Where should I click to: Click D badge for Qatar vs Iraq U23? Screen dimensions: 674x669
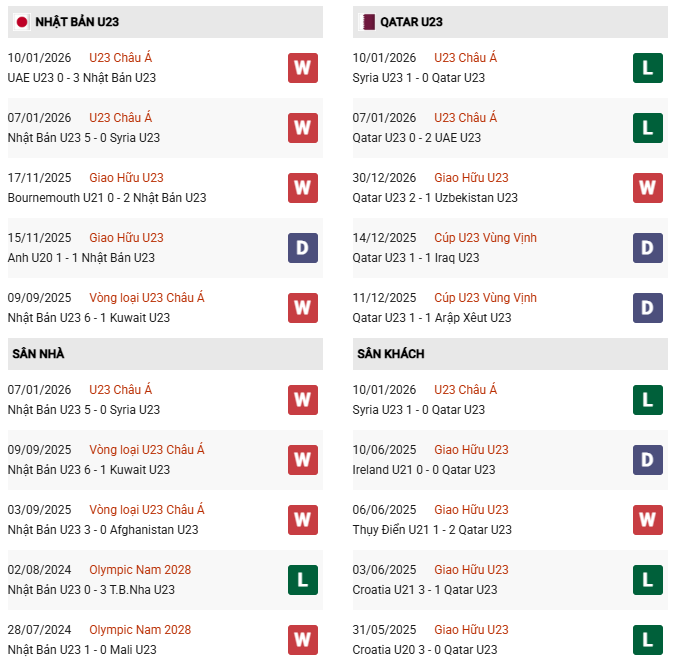pos(648,248)
